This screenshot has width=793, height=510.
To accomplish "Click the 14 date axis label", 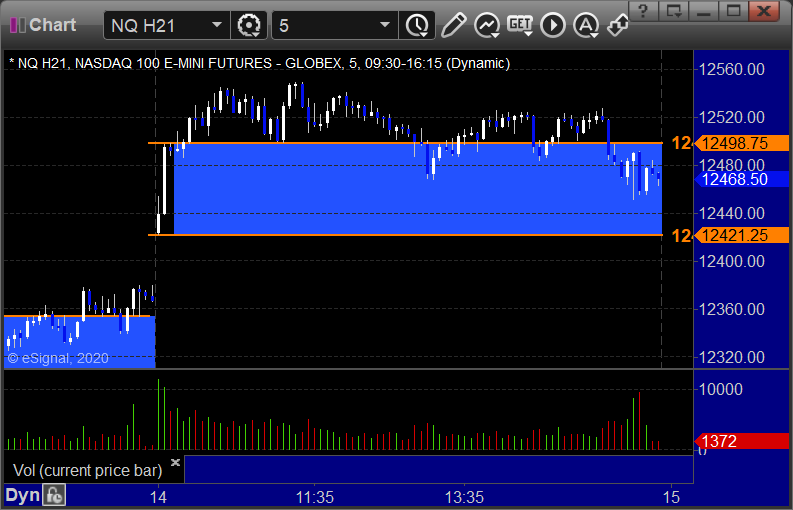I will (158, 497).
